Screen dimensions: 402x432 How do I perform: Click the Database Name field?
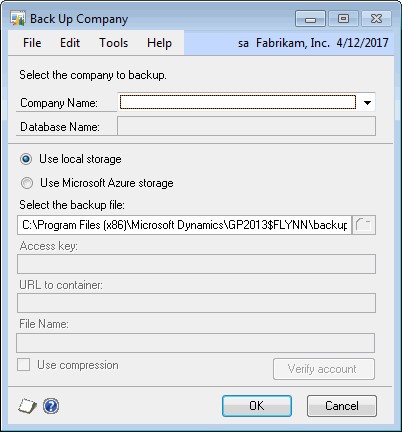246,126
